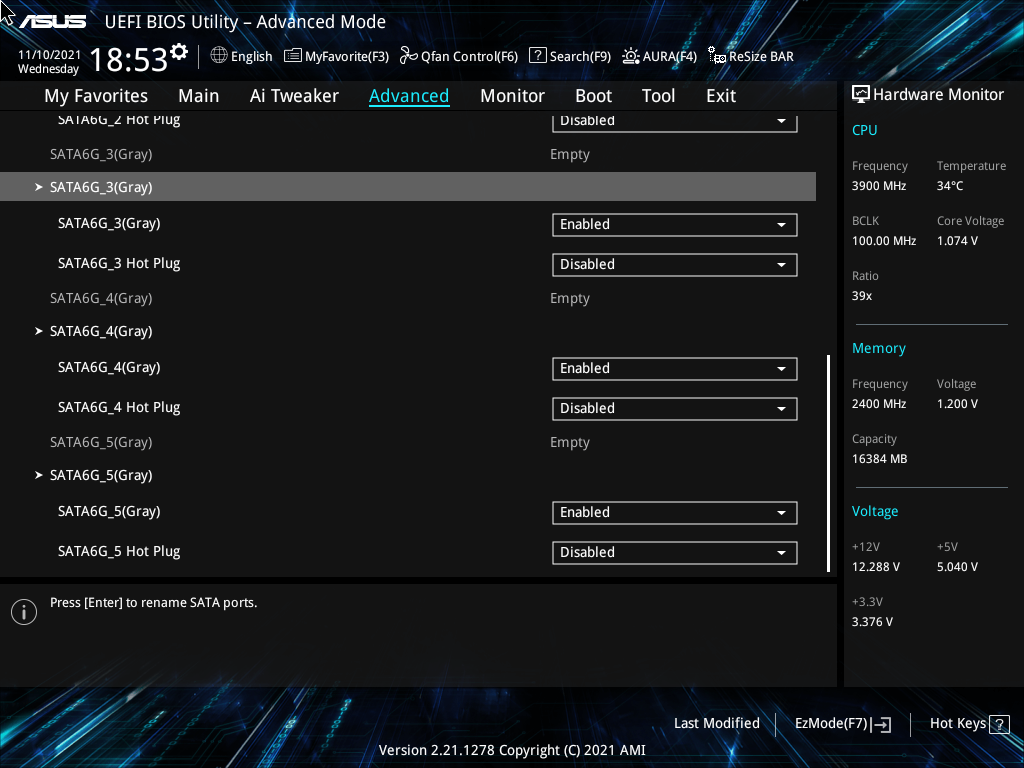Go to the Monitor tab
1024x768 pixels.
512,96
